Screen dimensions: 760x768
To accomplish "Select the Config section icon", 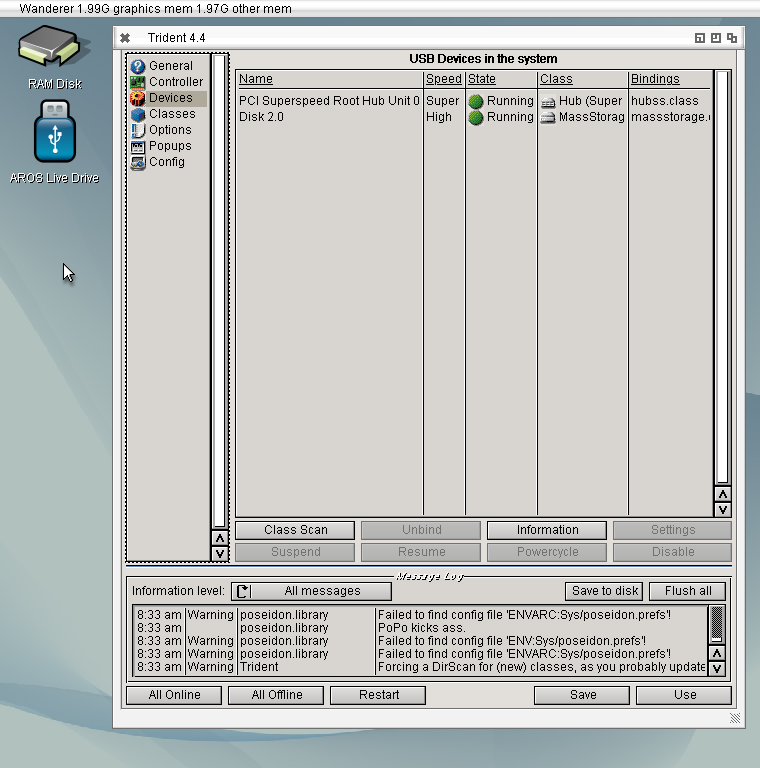I will (138, 162).
